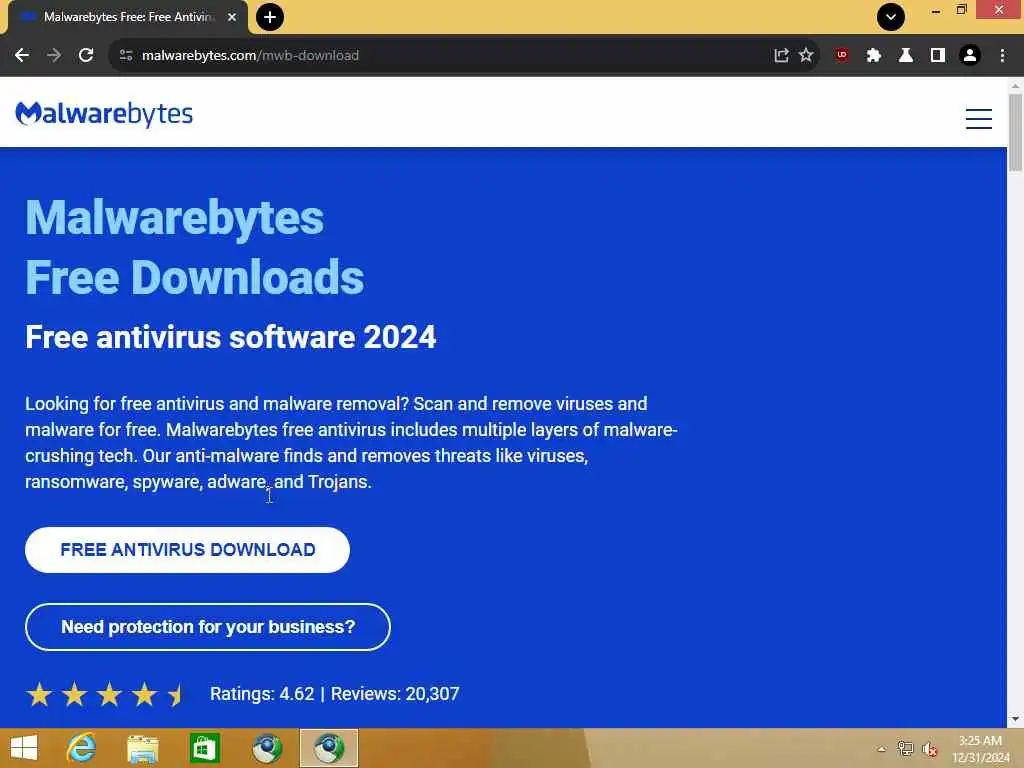Share this page via the share icon
This screenshot has height=768, width=1024.
coord(781,56)
